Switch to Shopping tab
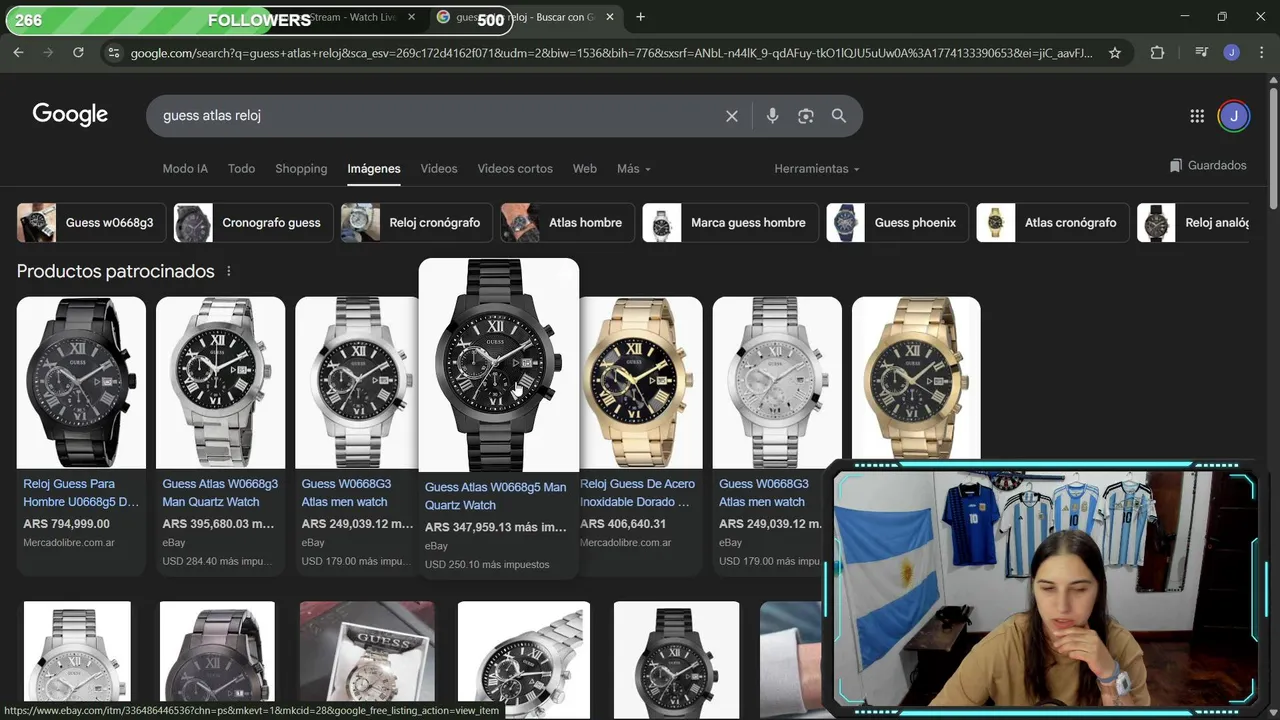1280x720 pixels. coord(301,169)
